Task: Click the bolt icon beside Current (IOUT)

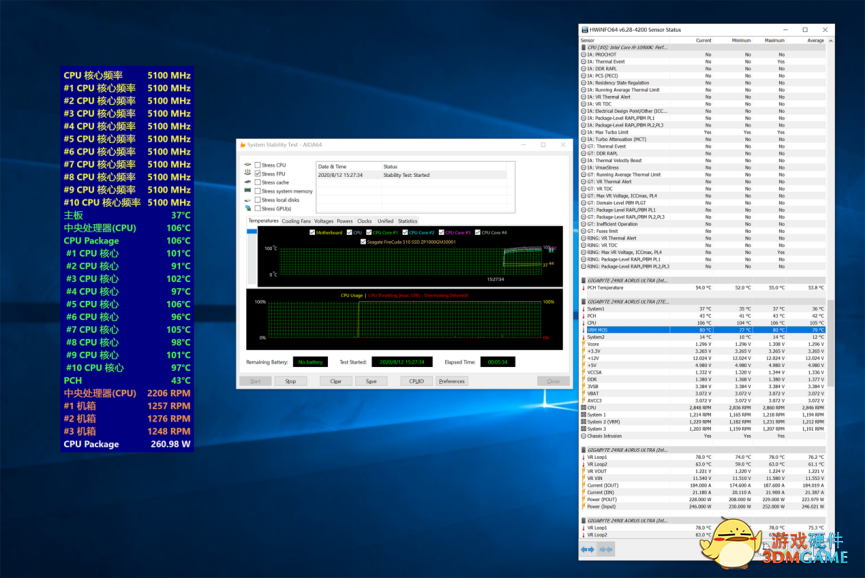Action: click(584, 485)
